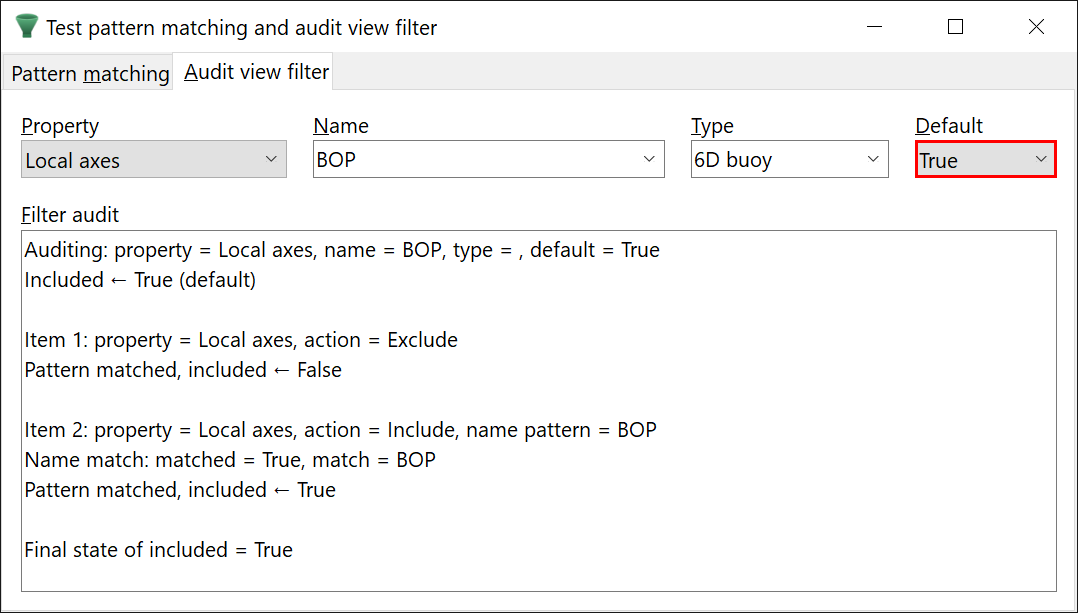Viewport: 1078px width, 613px height.
Task: Click the Item 1 Exclude audit line
Action: pos(241,340)
